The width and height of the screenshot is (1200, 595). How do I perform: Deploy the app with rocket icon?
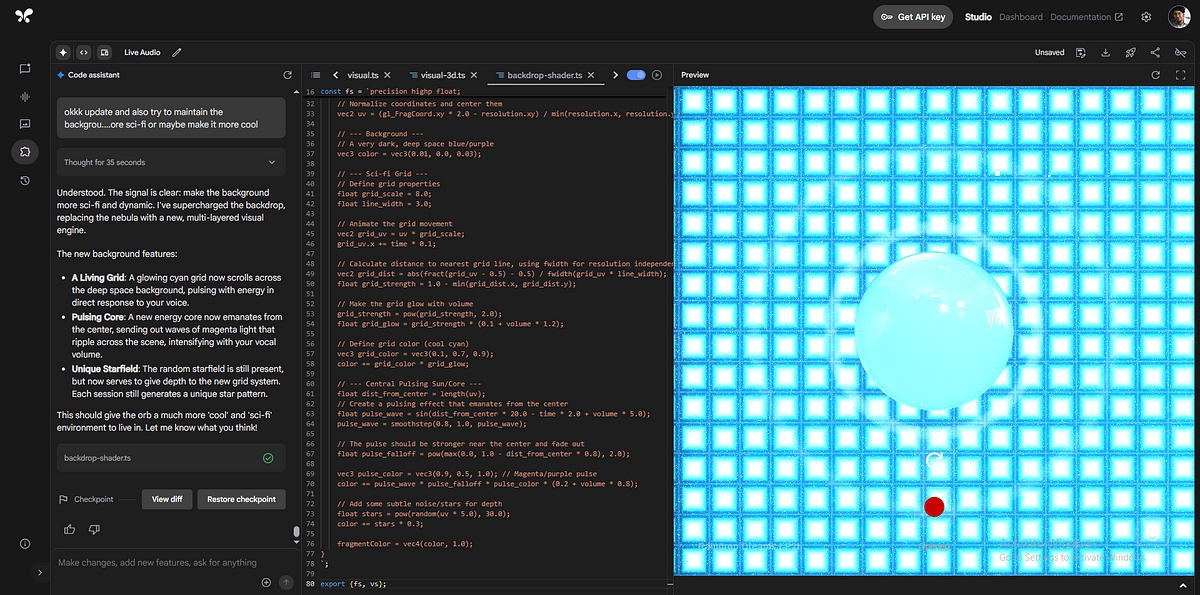1131,52
